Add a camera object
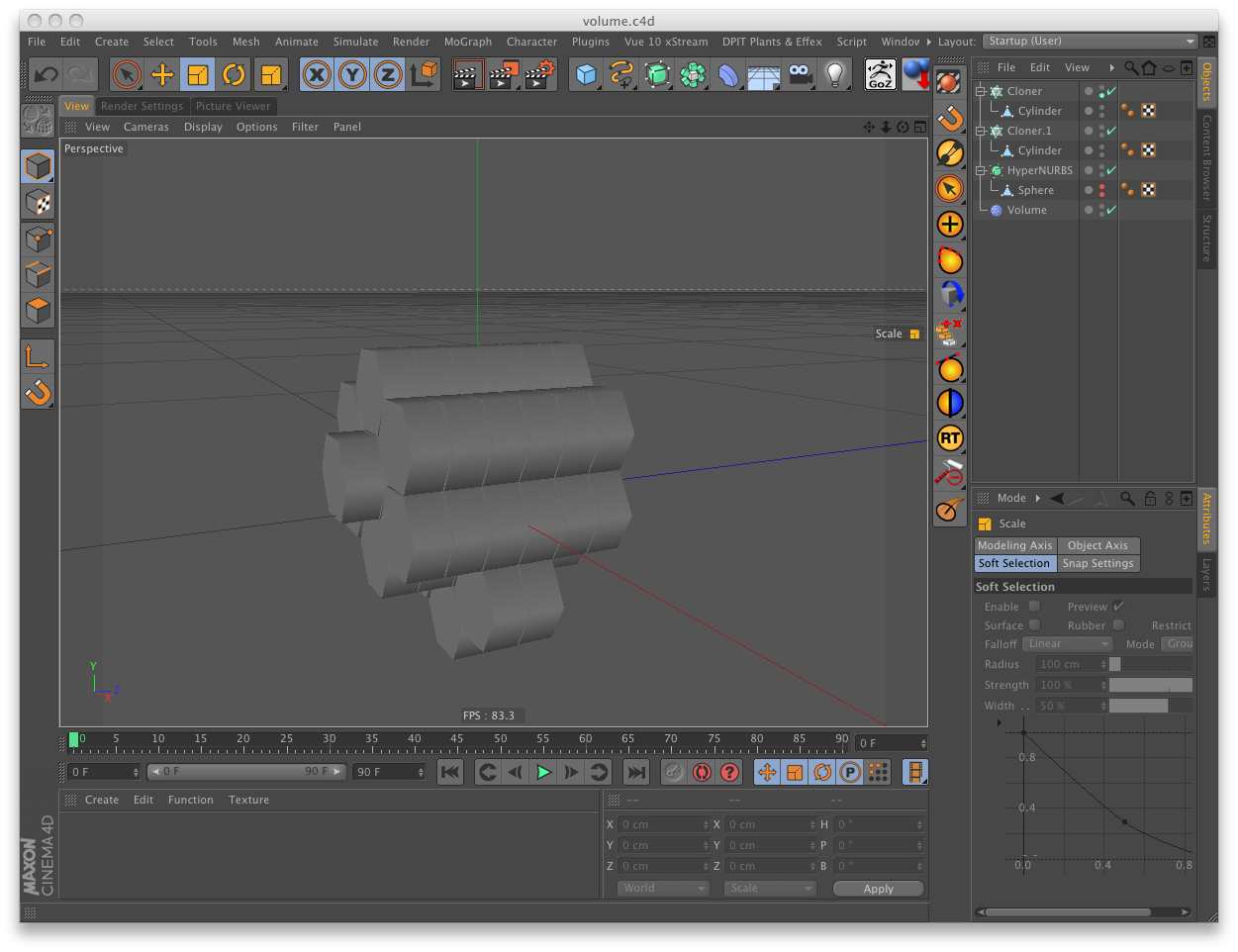The height and width of the screenshot is (952, 1238). [801, 74]
